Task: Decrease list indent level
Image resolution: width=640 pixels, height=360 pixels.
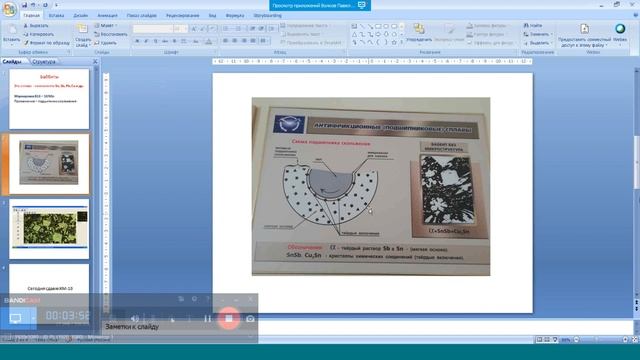Action: (x=253, y=29)
